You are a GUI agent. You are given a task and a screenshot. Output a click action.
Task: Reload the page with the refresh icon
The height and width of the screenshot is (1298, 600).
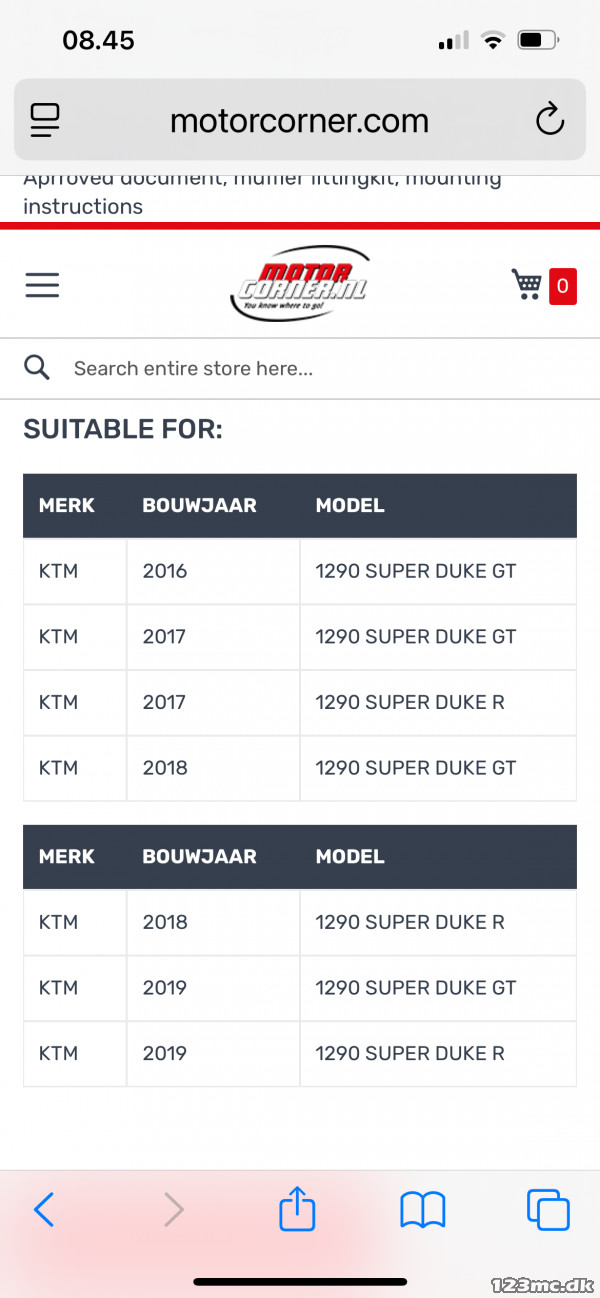(x=550, y=121)
